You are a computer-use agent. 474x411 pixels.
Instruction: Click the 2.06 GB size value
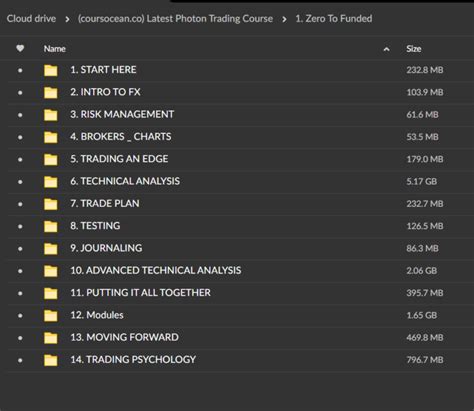pos(422,271)
